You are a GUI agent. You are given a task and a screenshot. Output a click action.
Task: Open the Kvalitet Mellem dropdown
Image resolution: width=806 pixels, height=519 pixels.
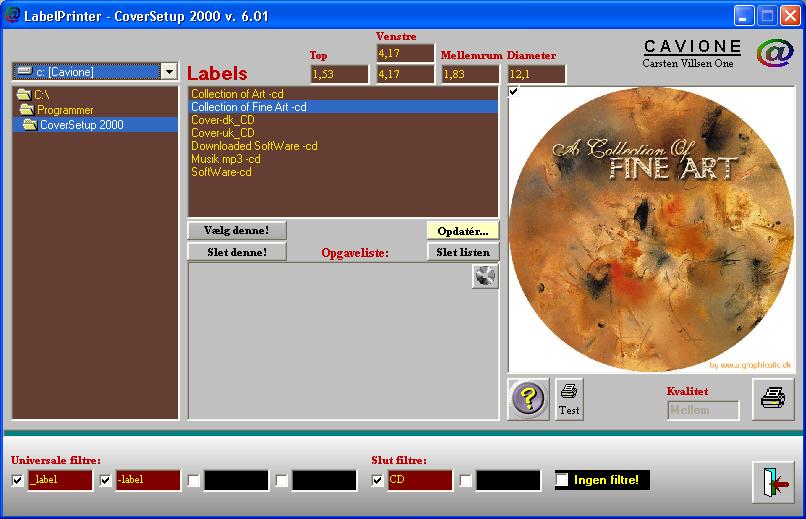pos(703,410)
